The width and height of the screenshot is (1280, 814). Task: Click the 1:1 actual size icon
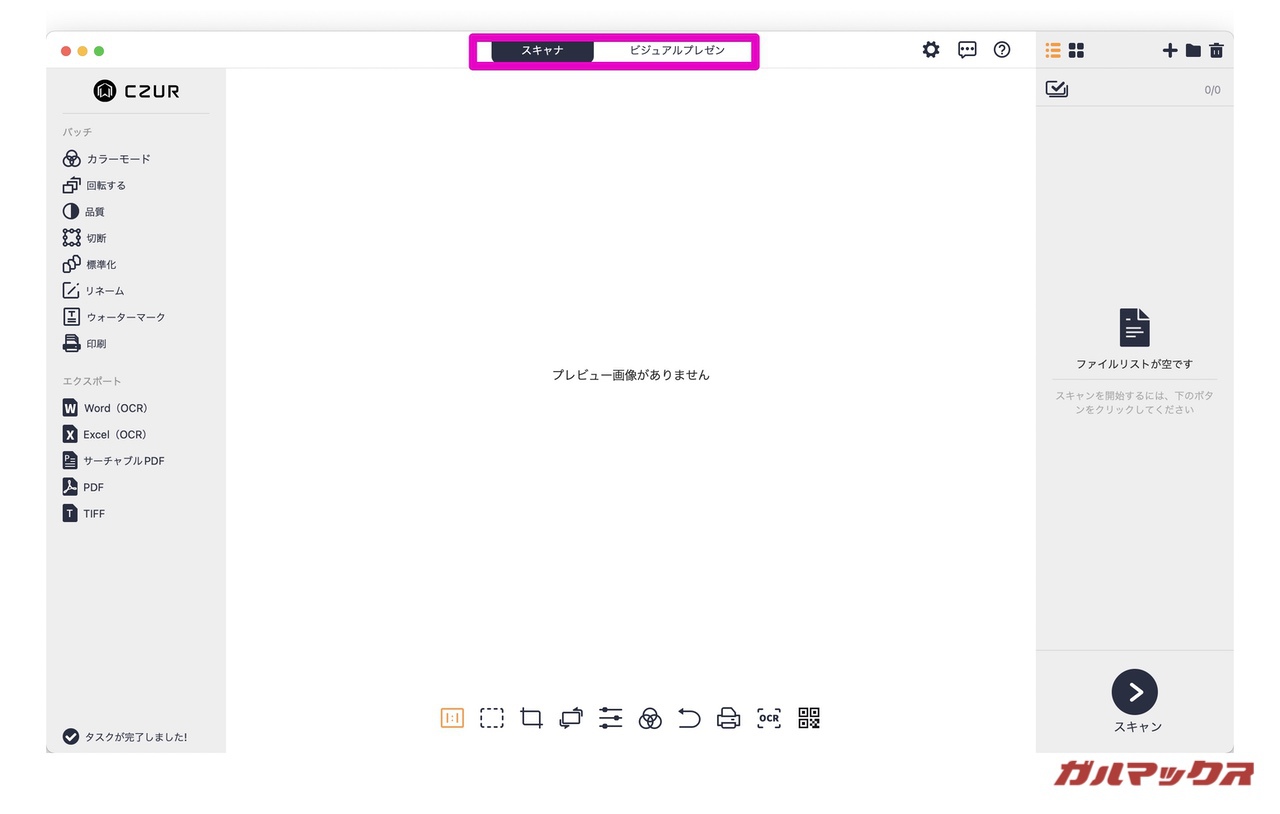coord(452,718)
